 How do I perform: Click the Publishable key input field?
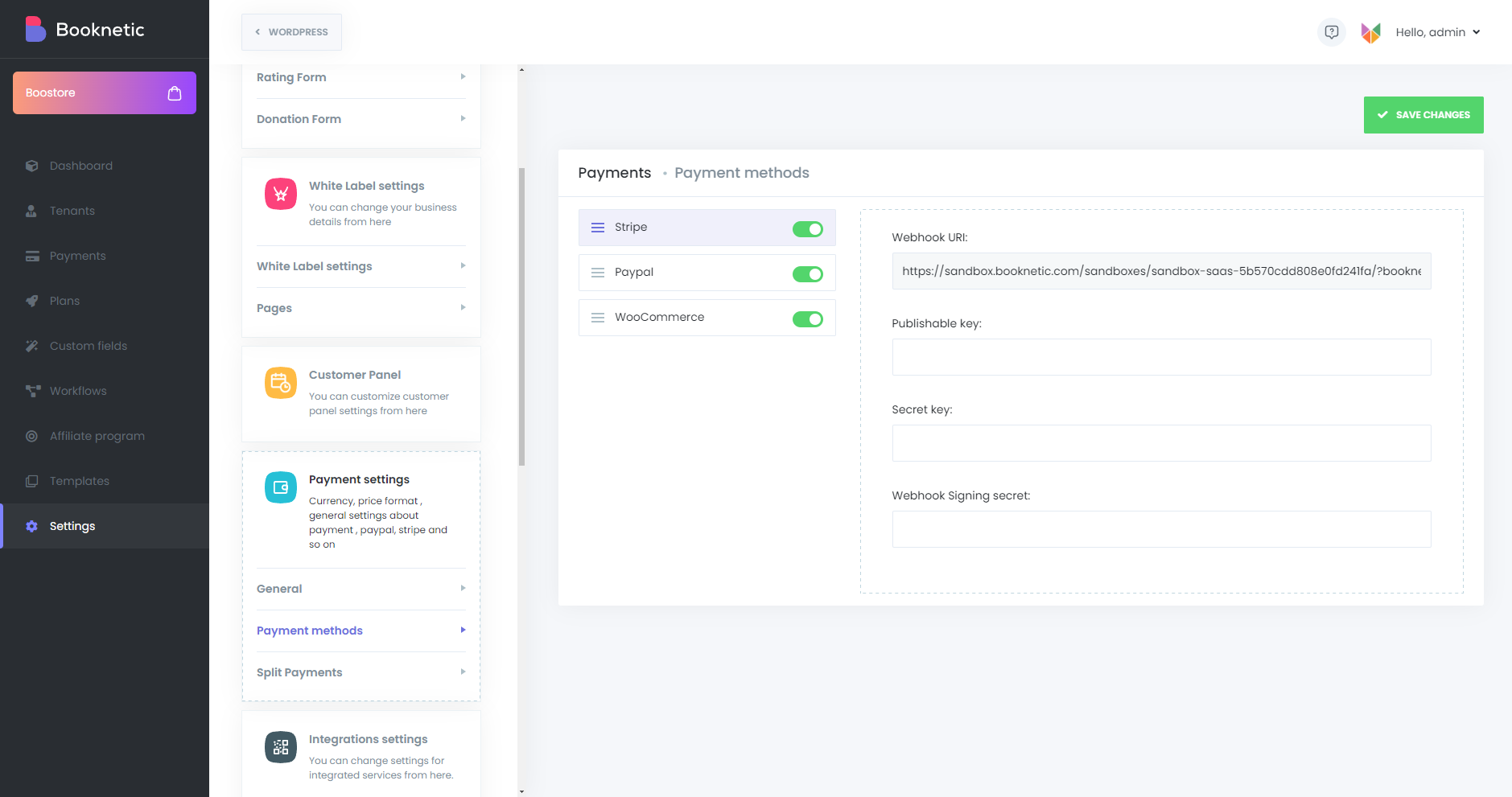tap(1161, 357)
